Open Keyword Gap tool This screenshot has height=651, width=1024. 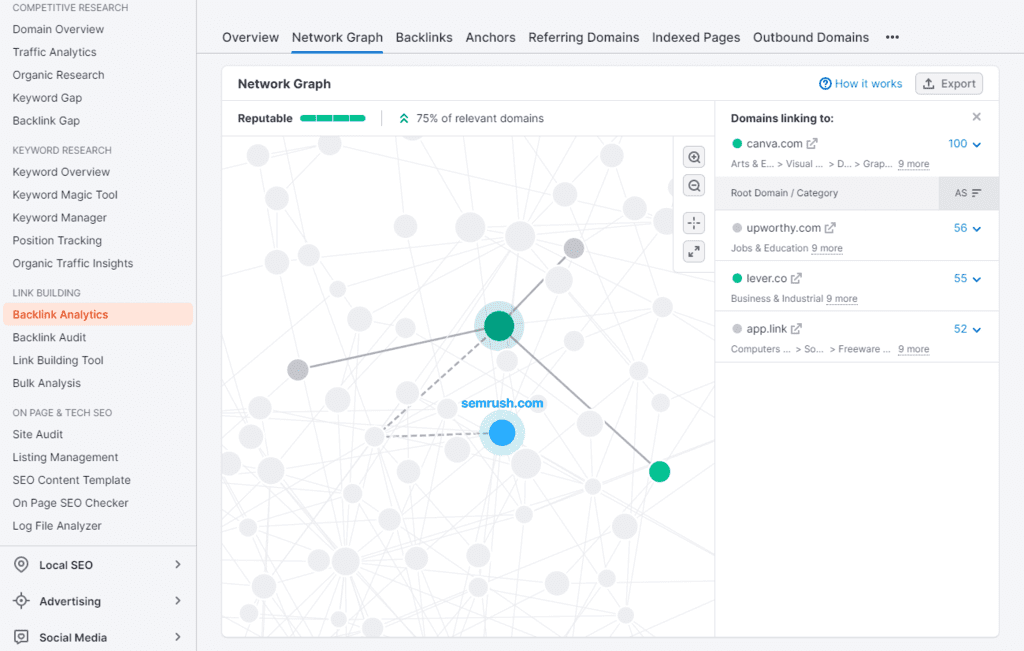click(x=47, y=98)
